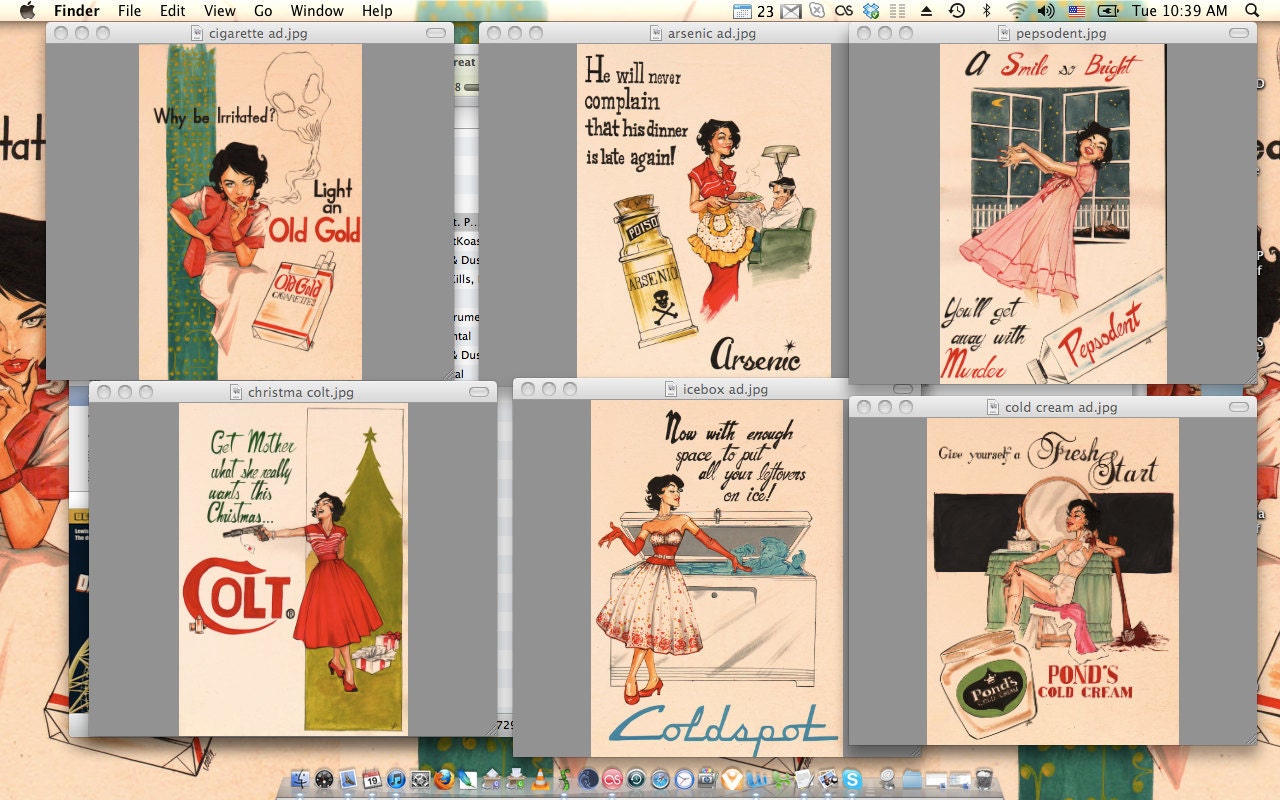Click the arsenic ad.jpg window title
Screen dimensions: 1280x800
tap(711, 33)
